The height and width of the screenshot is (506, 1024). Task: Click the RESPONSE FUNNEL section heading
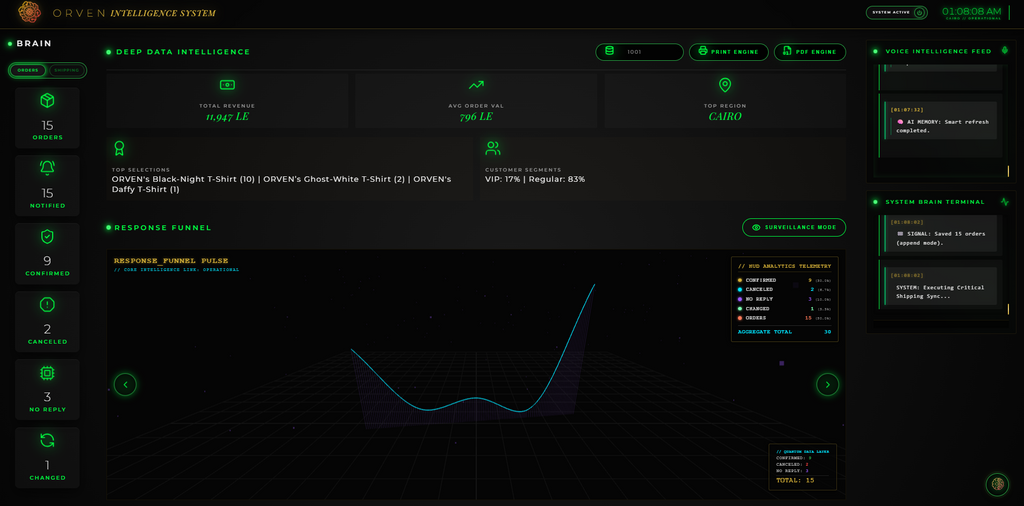163,227
